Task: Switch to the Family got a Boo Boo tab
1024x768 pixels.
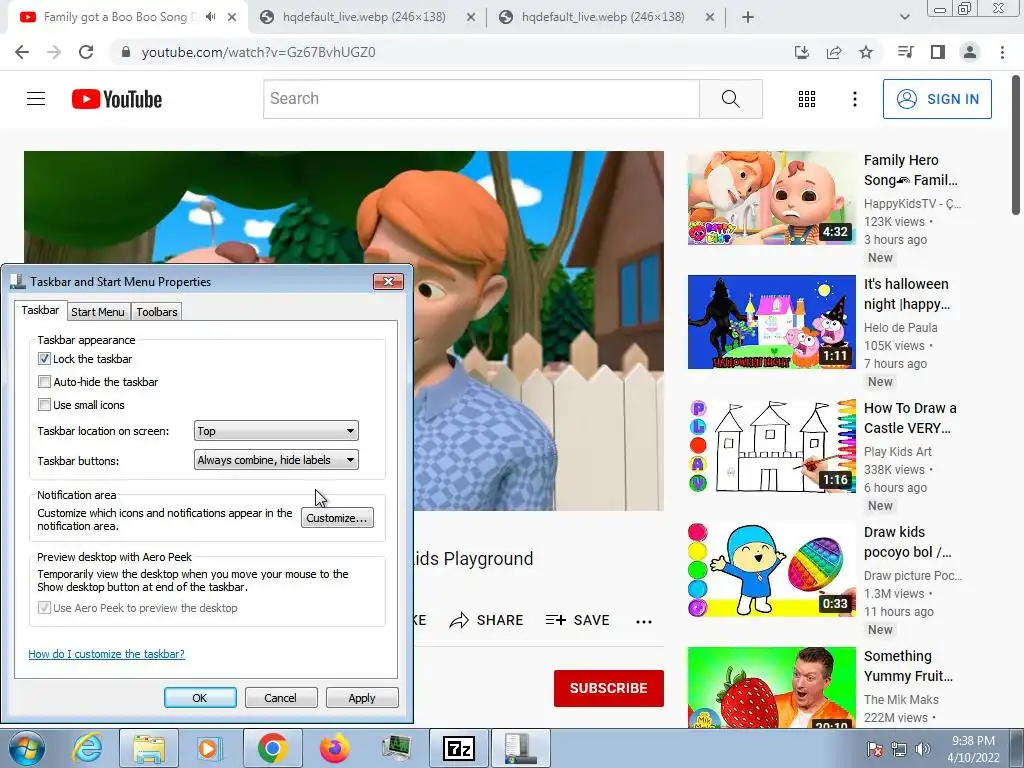Action: (x=118, y=17)
